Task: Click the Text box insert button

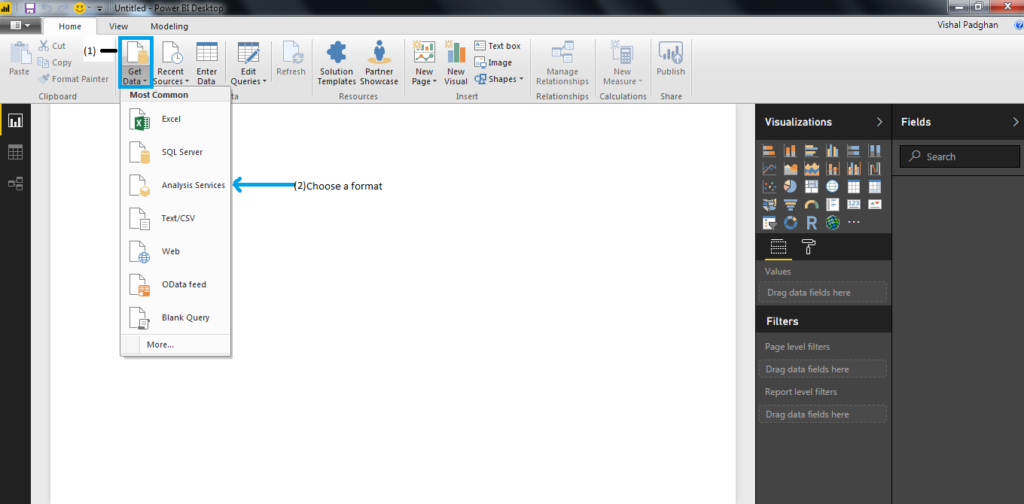Action: 497,46
